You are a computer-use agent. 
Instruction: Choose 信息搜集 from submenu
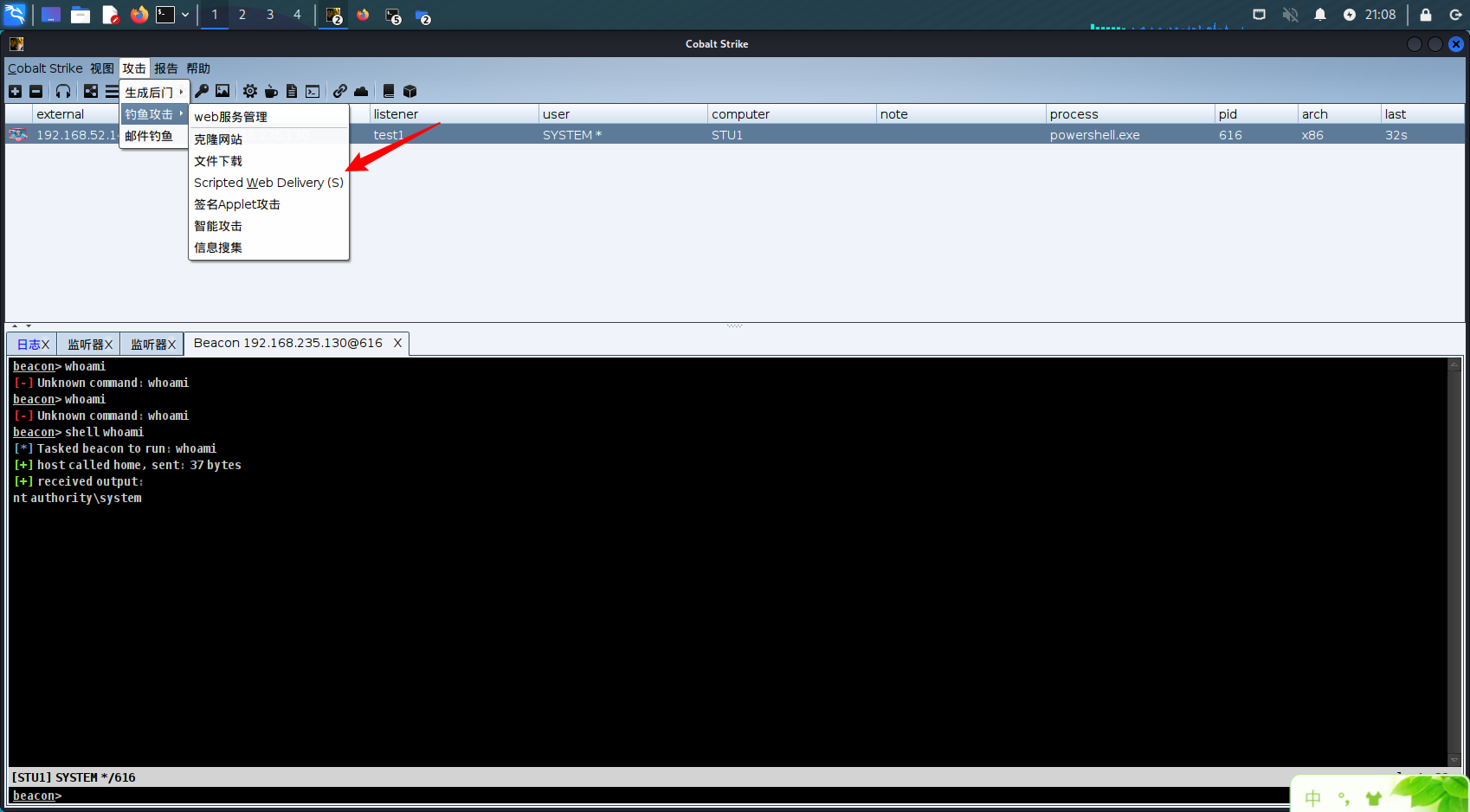click(x=268, y=248)
